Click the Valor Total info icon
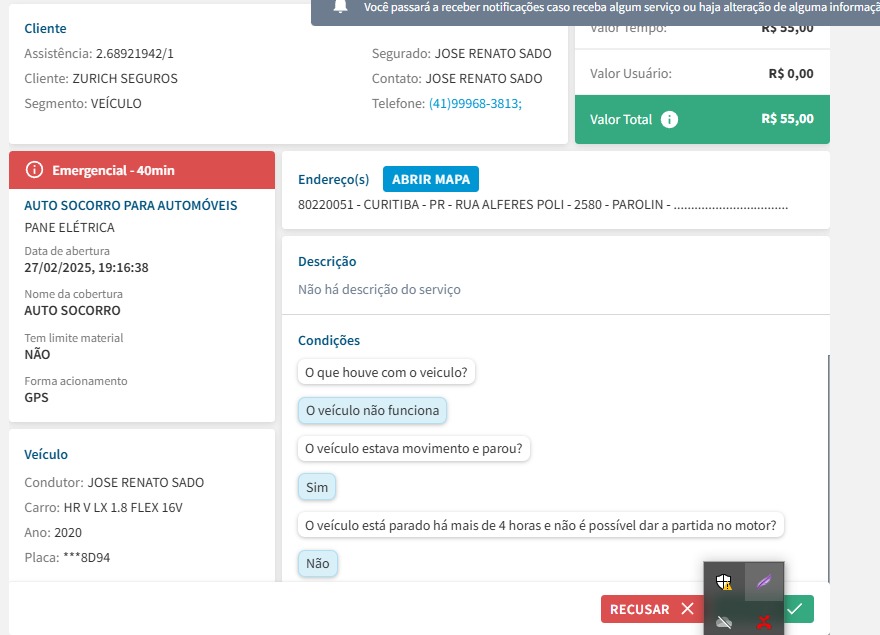 (x=669, y=119)
